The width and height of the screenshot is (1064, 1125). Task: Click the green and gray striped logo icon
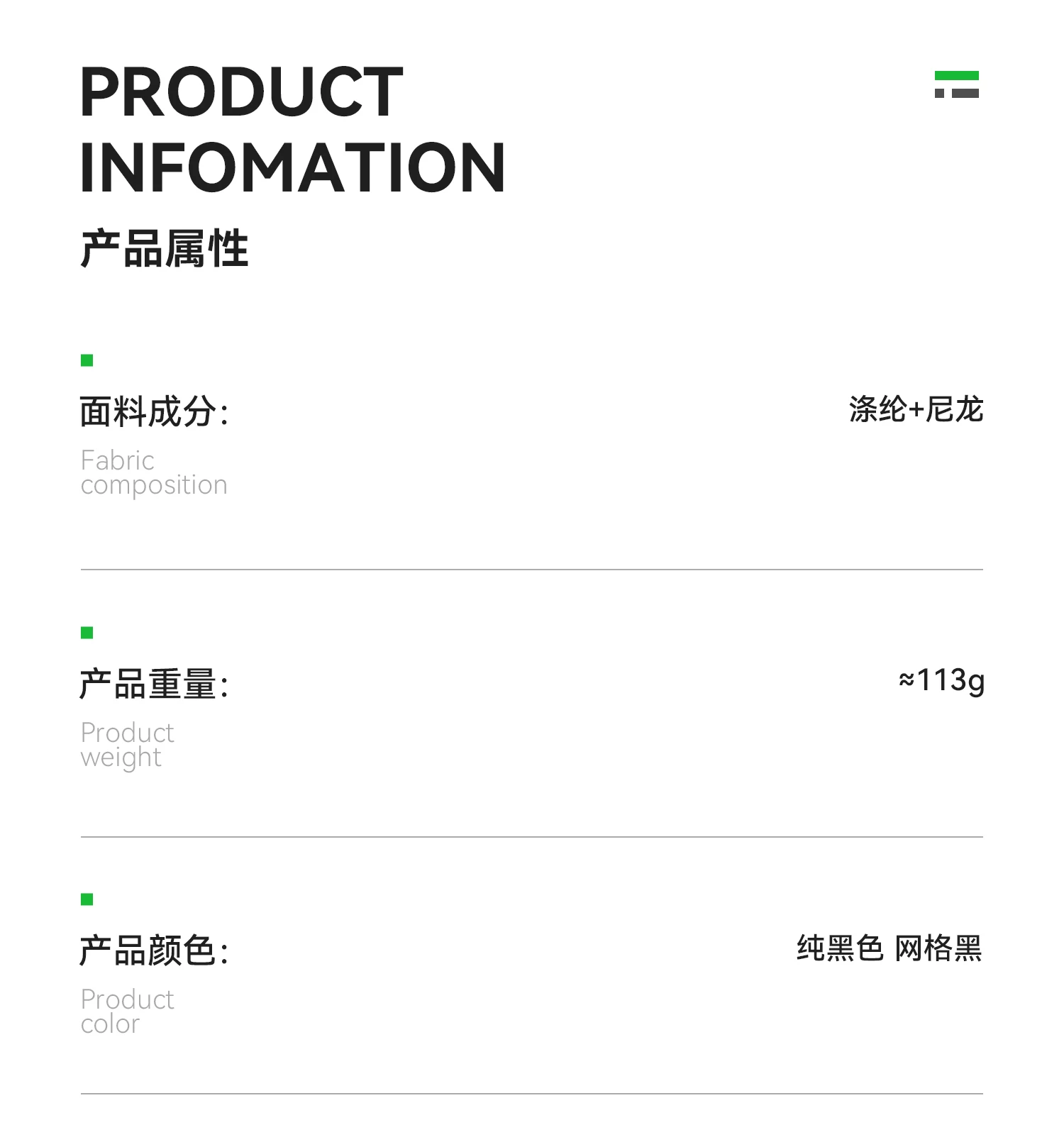956,84
